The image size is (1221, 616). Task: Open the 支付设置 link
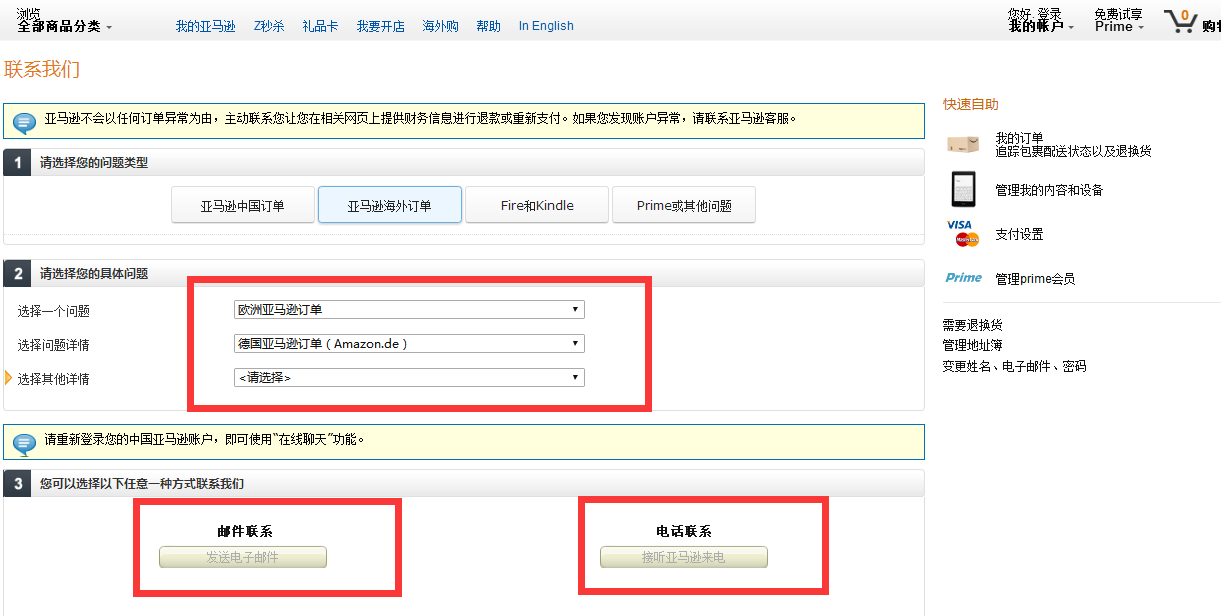tap(1019, 234)
